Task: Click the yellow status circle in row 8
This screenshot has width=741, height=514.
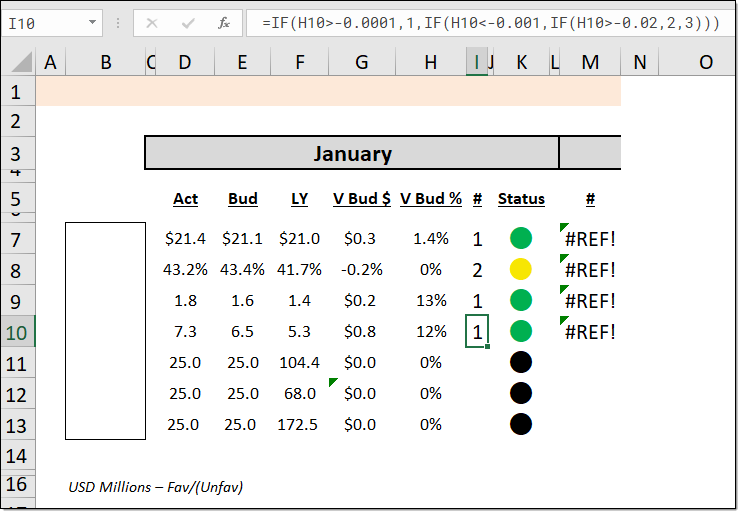Action: coord(520,269)
